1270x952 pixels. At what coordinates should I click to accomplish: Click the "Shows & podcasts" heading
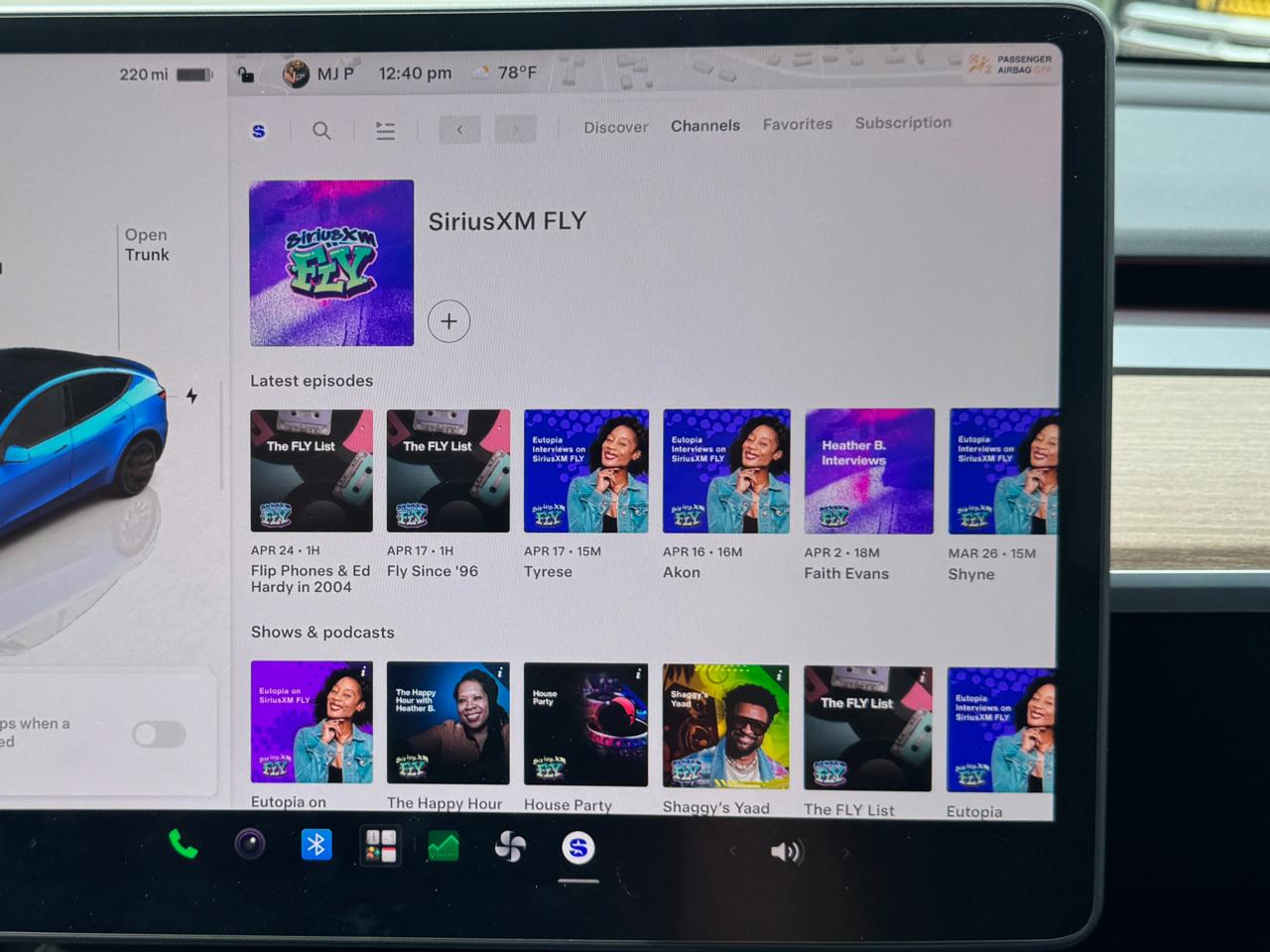tap(322, 632)
